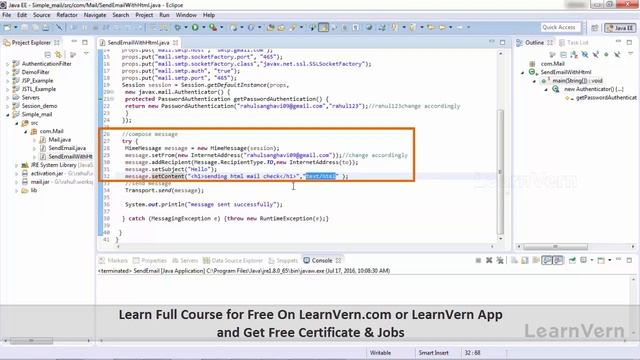Open the Navigate menu
This screenshot has height=360, width=640.
[x=95, y=15]
